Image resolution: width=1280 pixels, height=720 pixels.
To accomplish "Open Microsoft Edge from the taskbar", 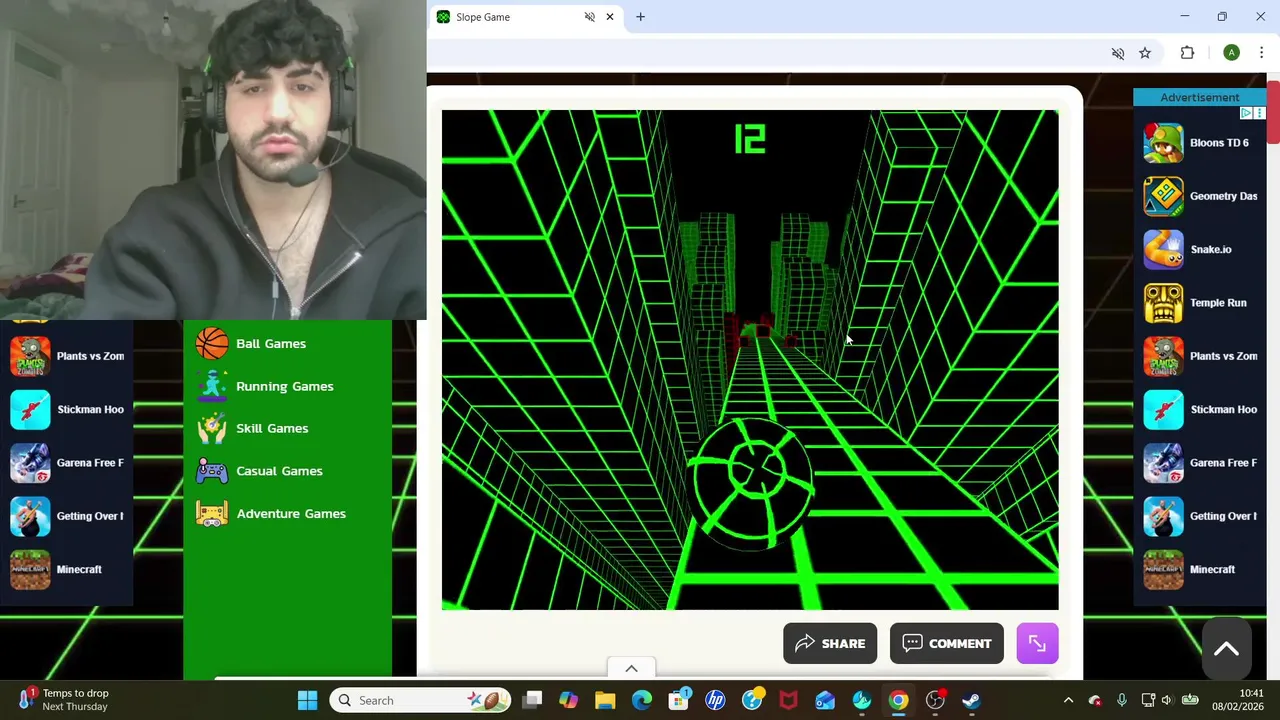I will (x=642, y=700).
